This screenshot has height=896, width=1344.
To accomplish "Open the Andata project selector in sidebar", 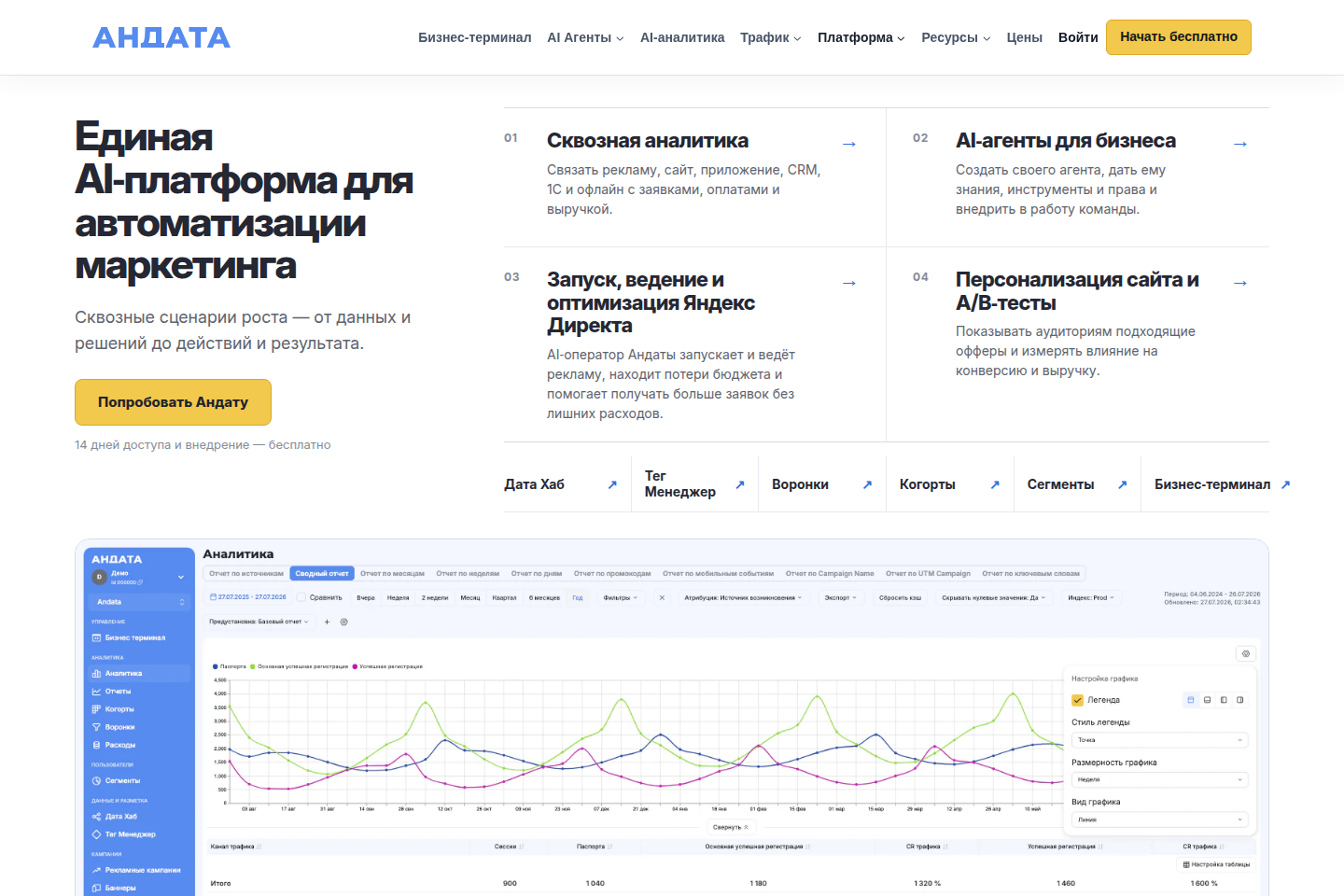I will 140,602.
